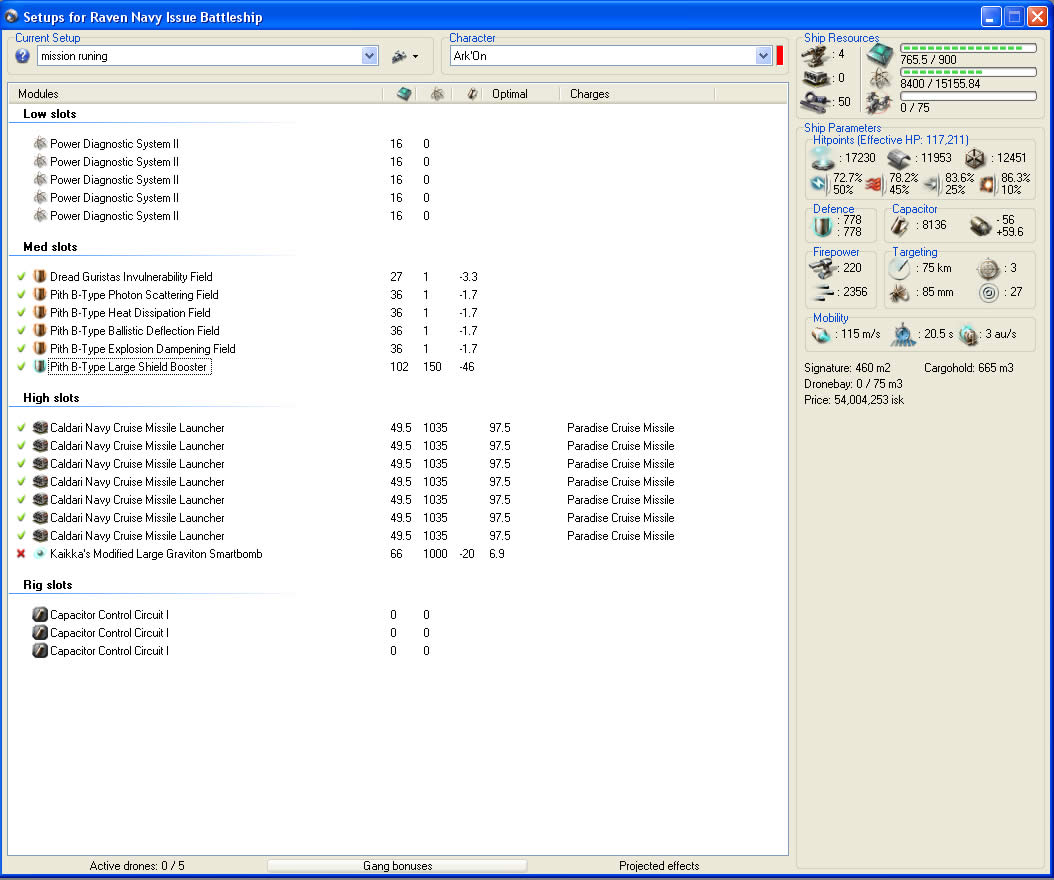Screen dimensions: 1054x880
Task: Click the first Power Diagnostic System II icon
Action: 40,143
